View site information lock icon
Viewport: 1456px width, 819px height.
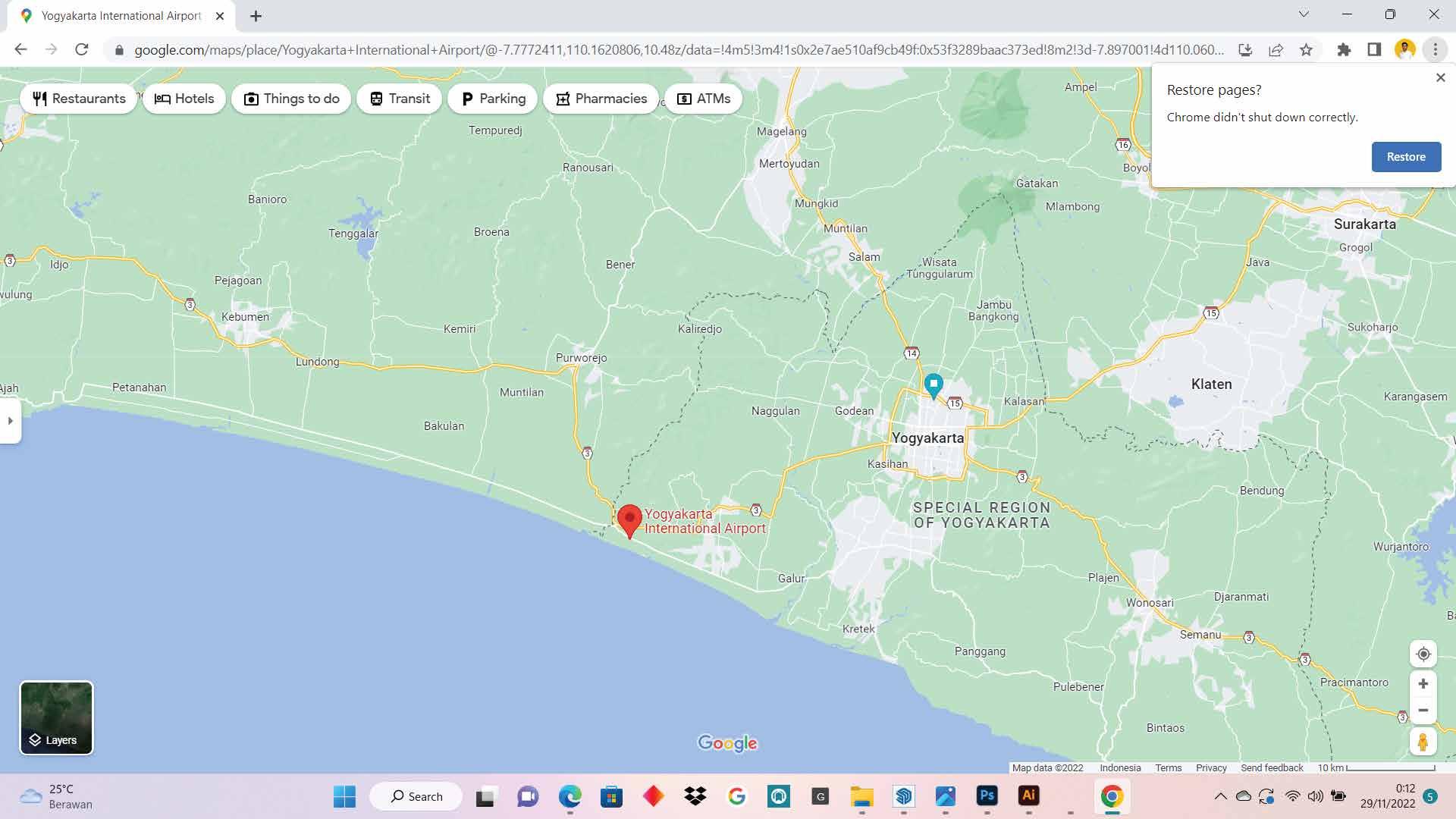[x=119, y=50]
